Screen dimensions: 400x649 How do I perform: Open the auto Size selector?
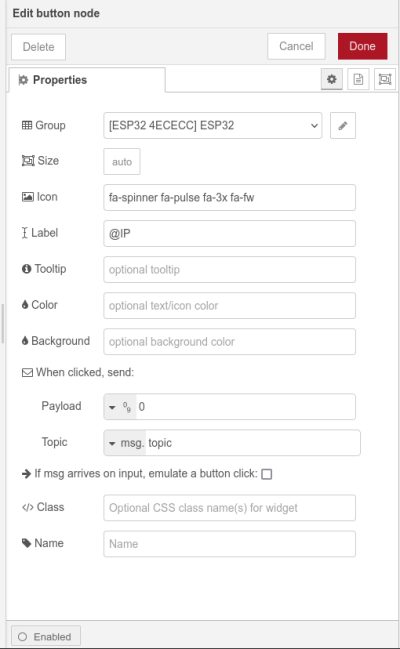(x=122, y=161)
